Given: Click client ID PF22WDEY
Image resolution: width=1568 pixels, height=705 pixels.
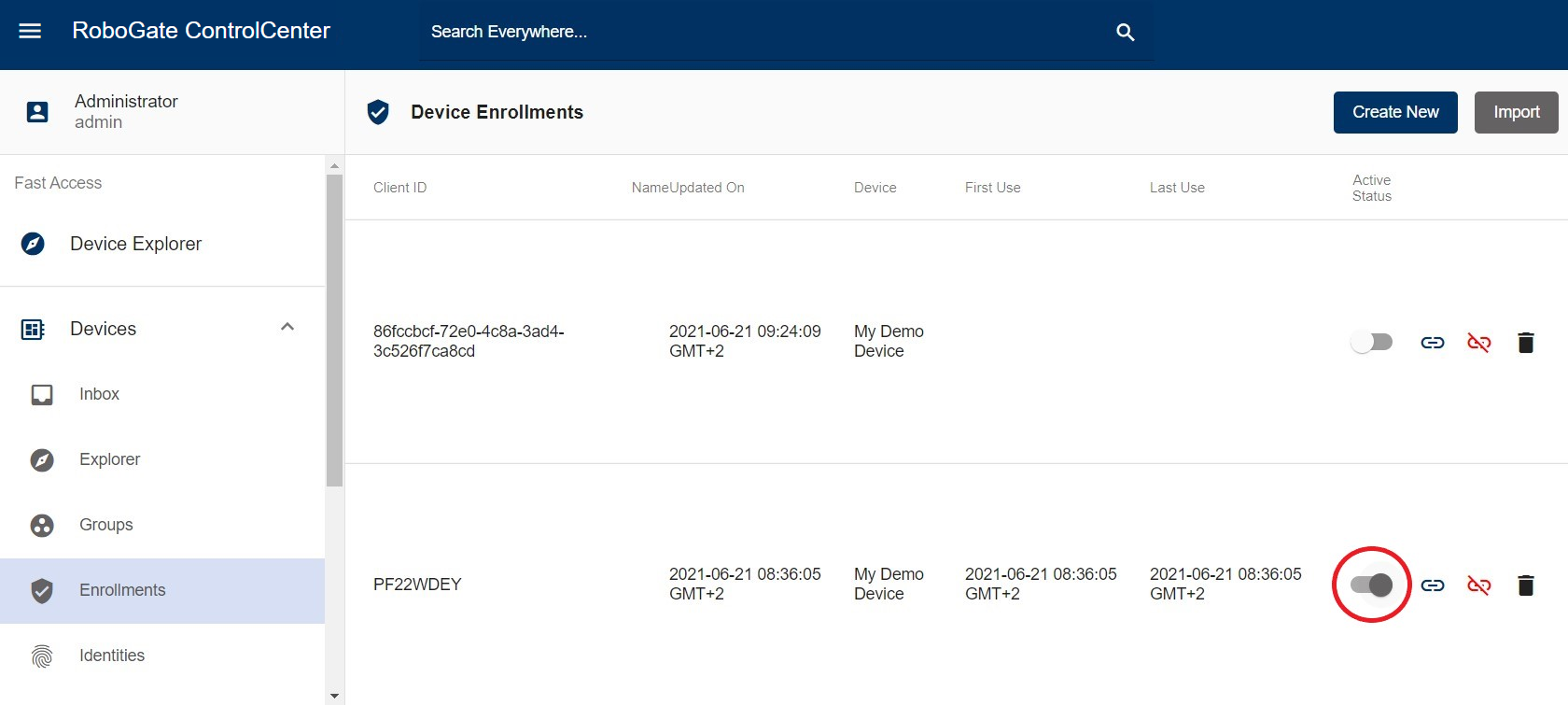Looking at the screenshot, I should point(417,585).
